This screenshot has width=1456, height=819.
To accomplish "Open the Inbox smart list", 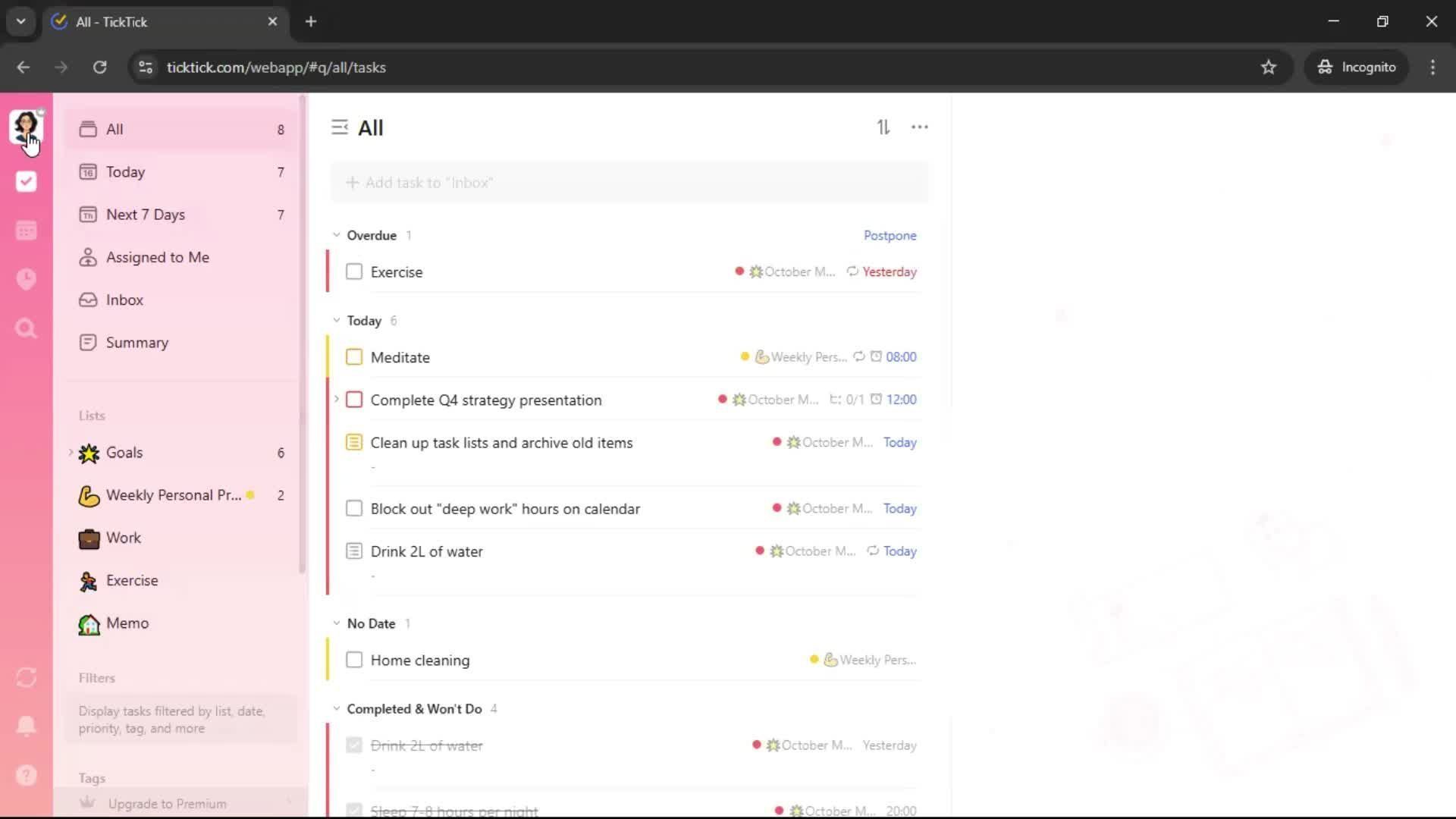I will [x=124, y=300].
